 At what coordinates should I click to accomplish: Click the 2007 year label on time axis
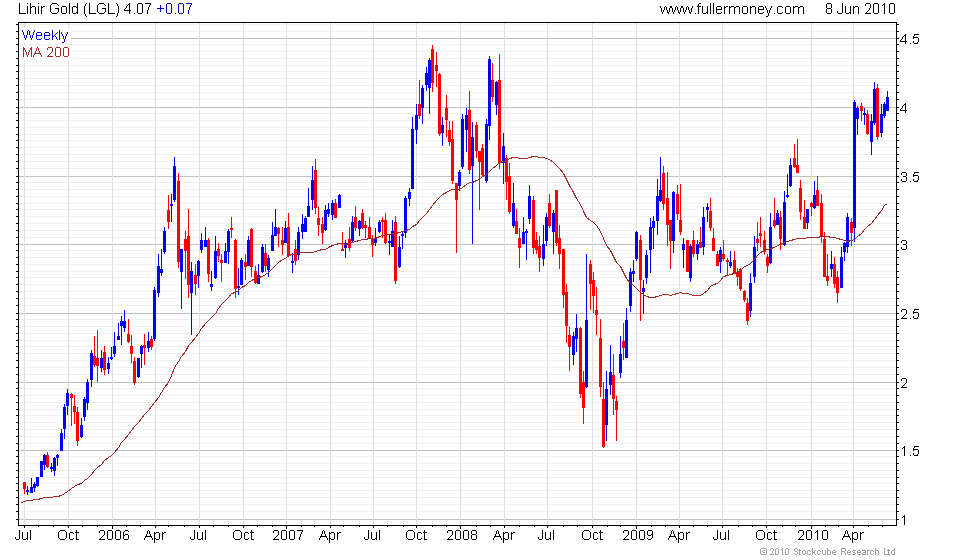[x=288, y=536]
